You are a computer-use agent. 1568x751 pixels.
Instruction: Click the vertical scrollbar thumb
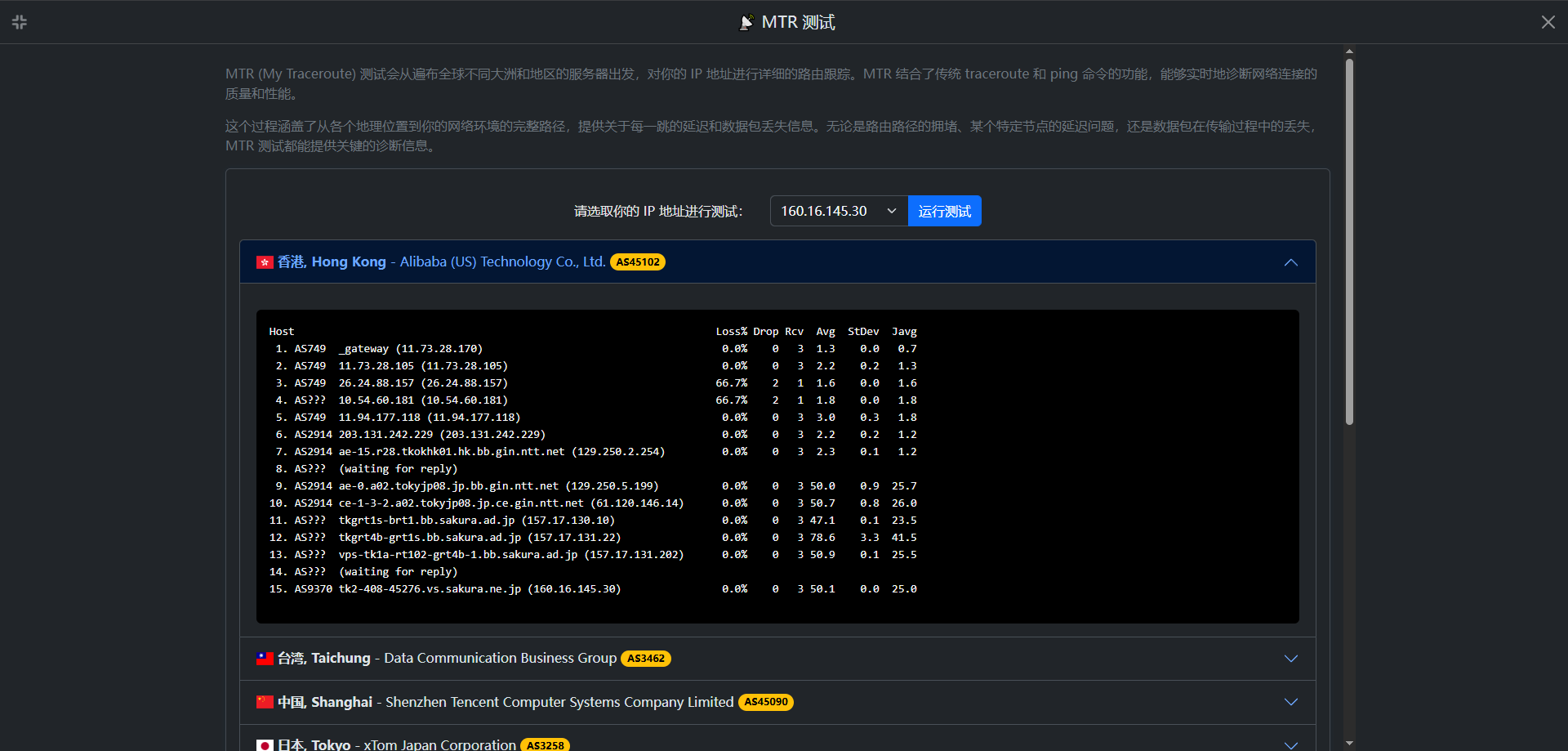tap(1349, 241)
